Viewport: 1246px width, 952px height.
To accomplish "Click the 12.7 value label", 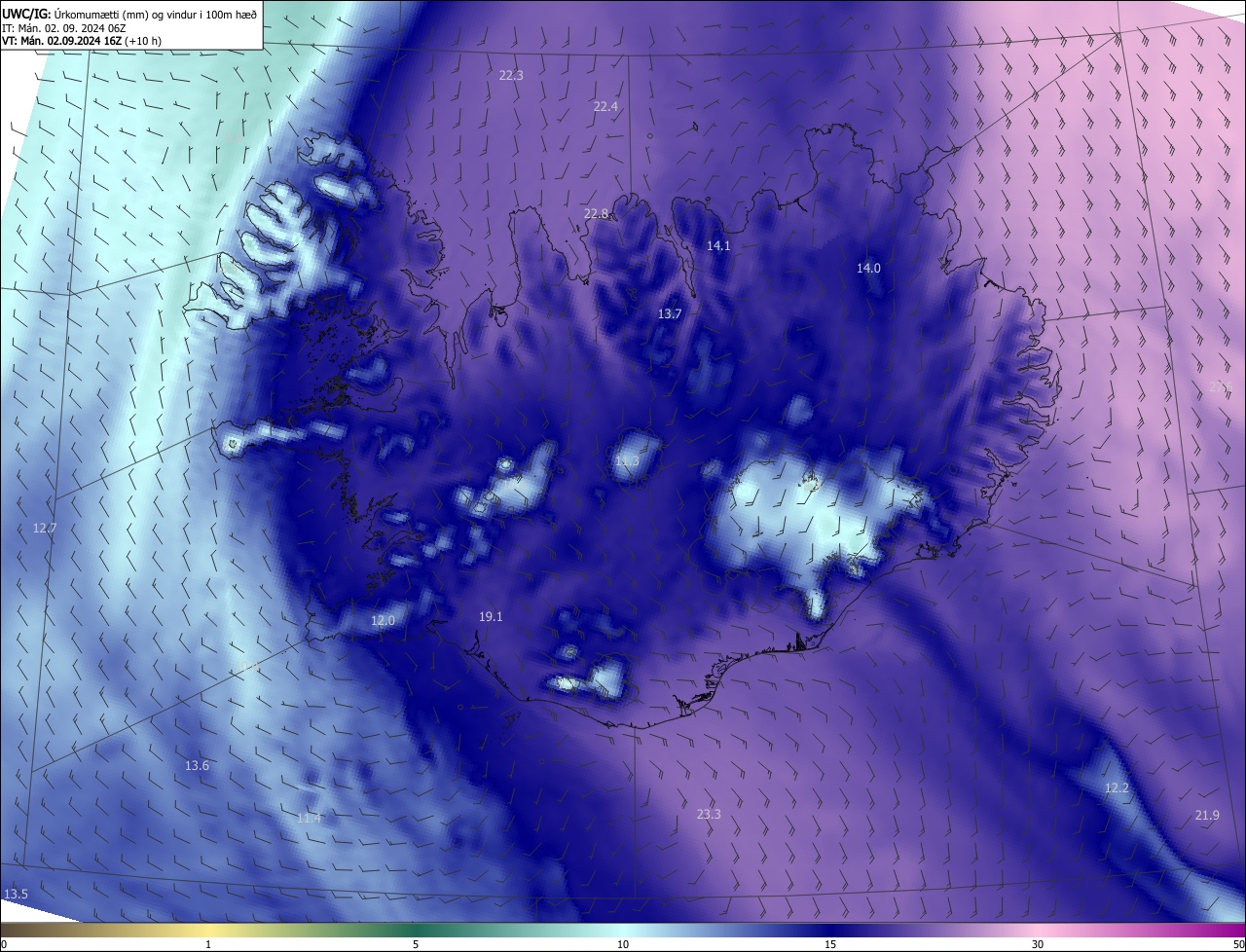I will tap(45, 529).
